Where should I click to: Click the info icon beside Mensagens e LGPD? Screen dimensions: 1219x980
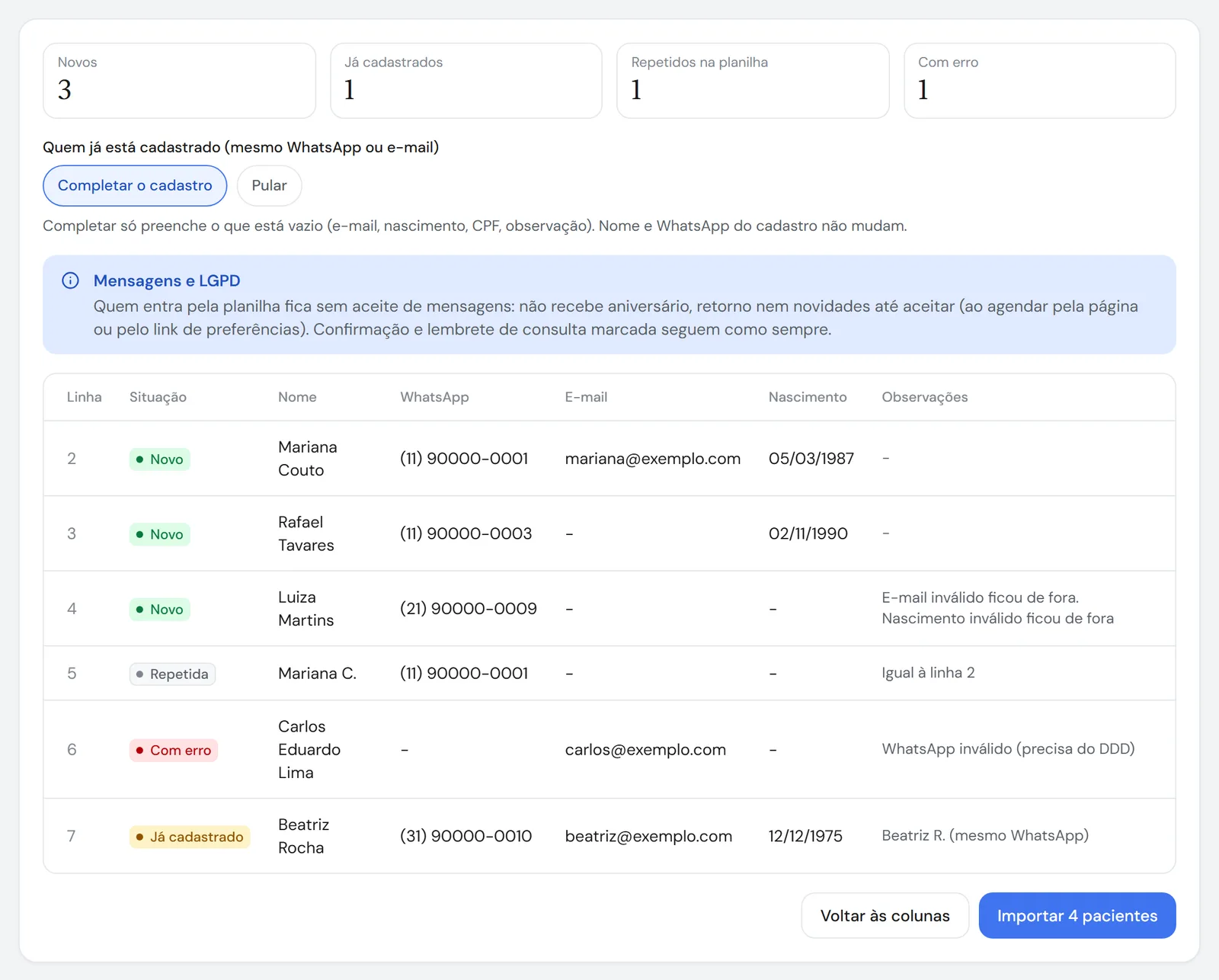[70, 280]
